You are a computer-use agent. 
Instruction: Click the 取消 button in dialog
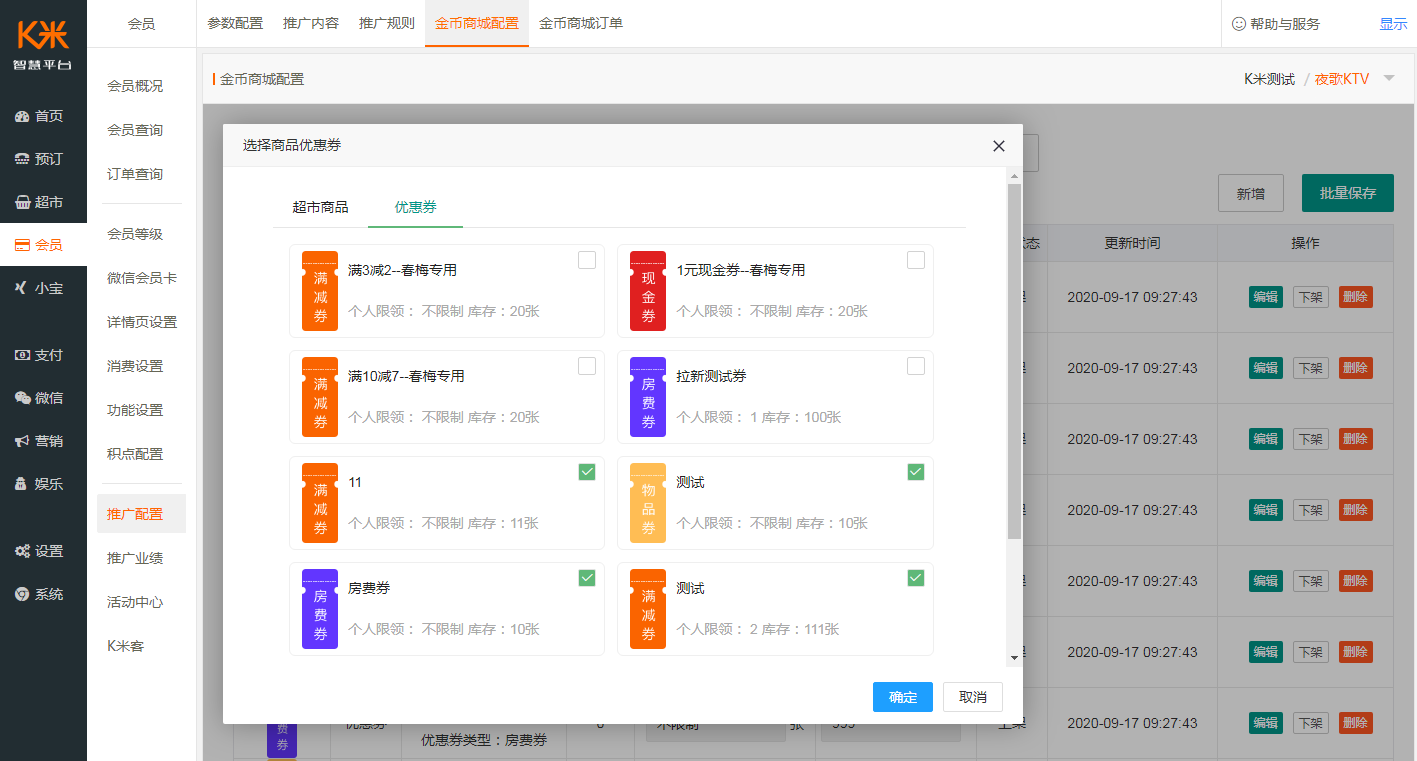tap(973, 697)
